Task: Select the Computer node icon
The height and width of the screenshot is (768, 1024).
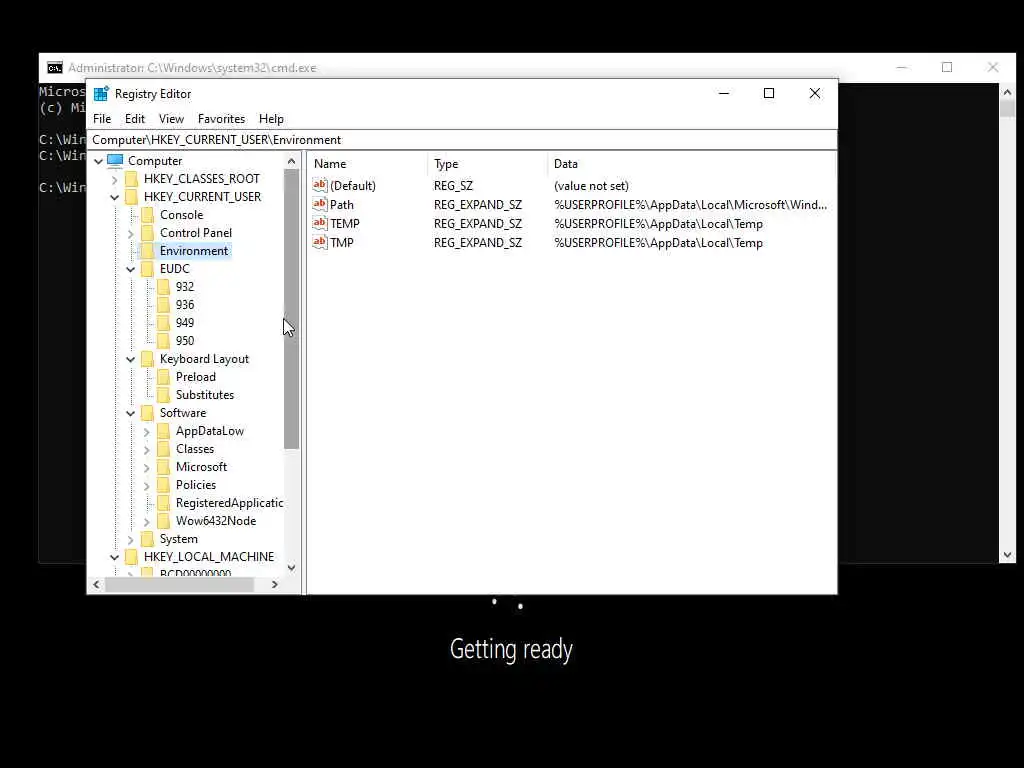Action: (x=115, y=161)
